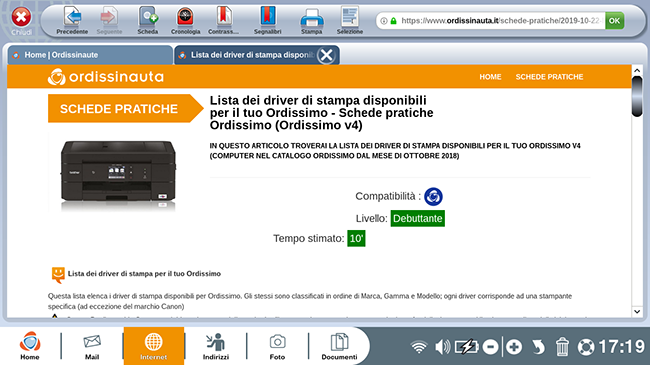650x365 pixels.
Task: Open the Home app in bottom bar
Action: [x=30, y=346]
